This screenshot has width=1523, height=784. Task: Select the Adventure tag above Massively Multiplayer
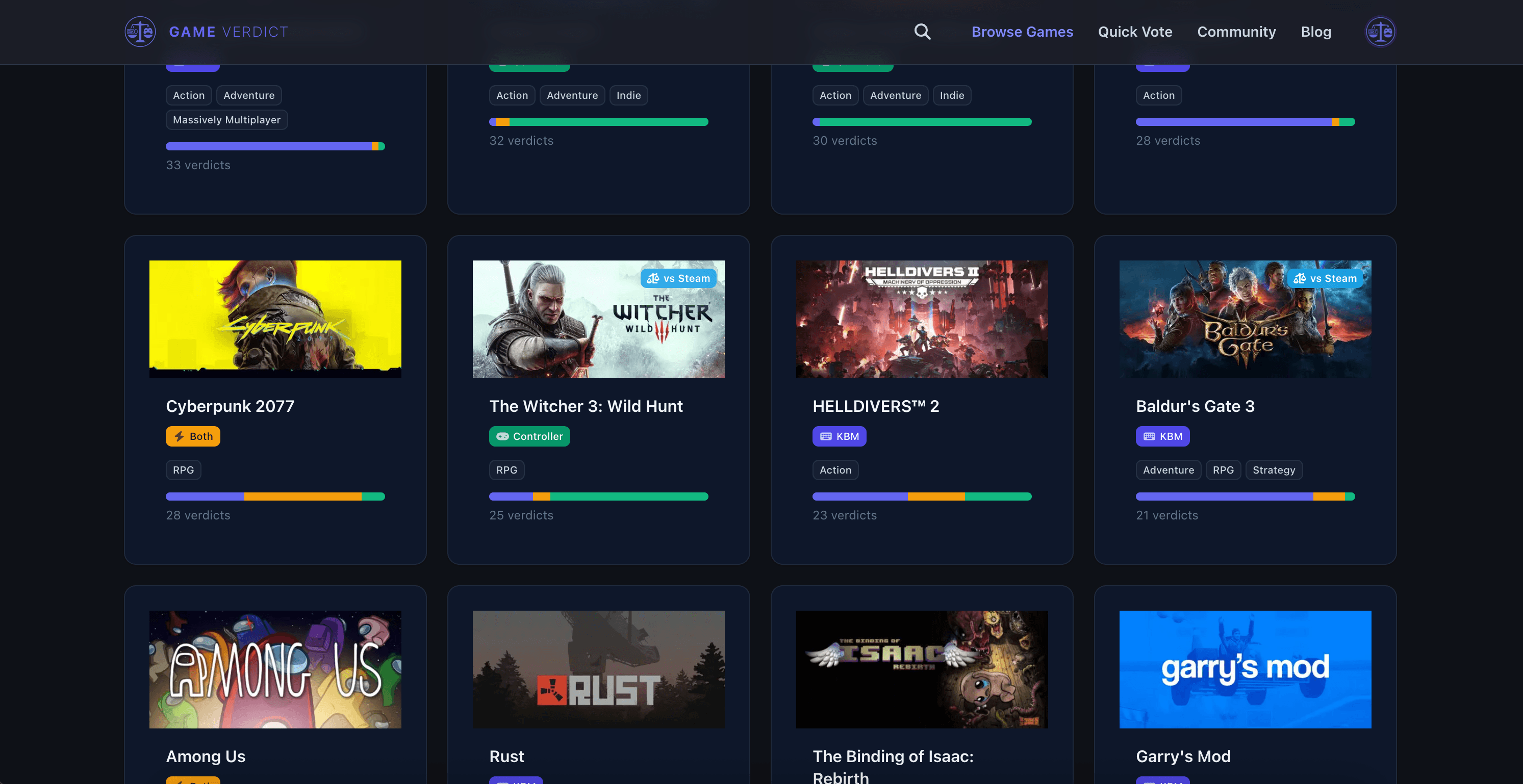coord(249,95)
